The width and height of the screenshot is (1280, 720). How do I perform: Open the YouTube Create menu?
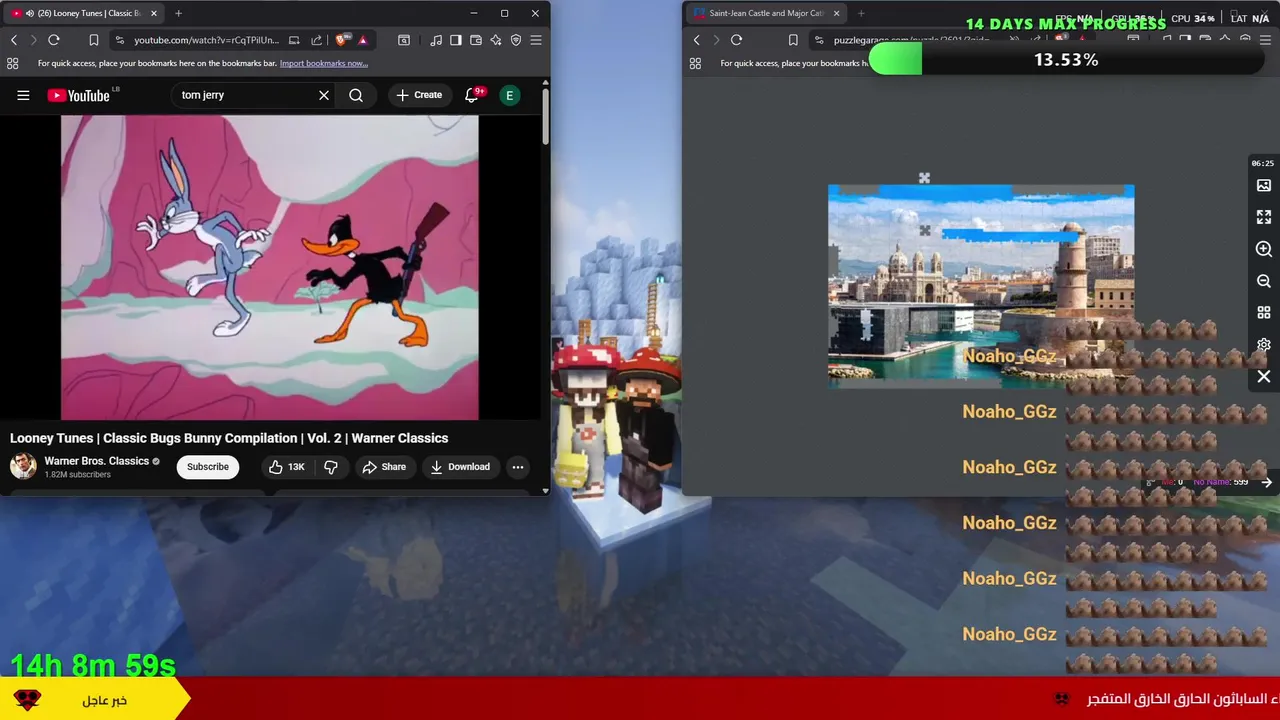pos(419,95)
